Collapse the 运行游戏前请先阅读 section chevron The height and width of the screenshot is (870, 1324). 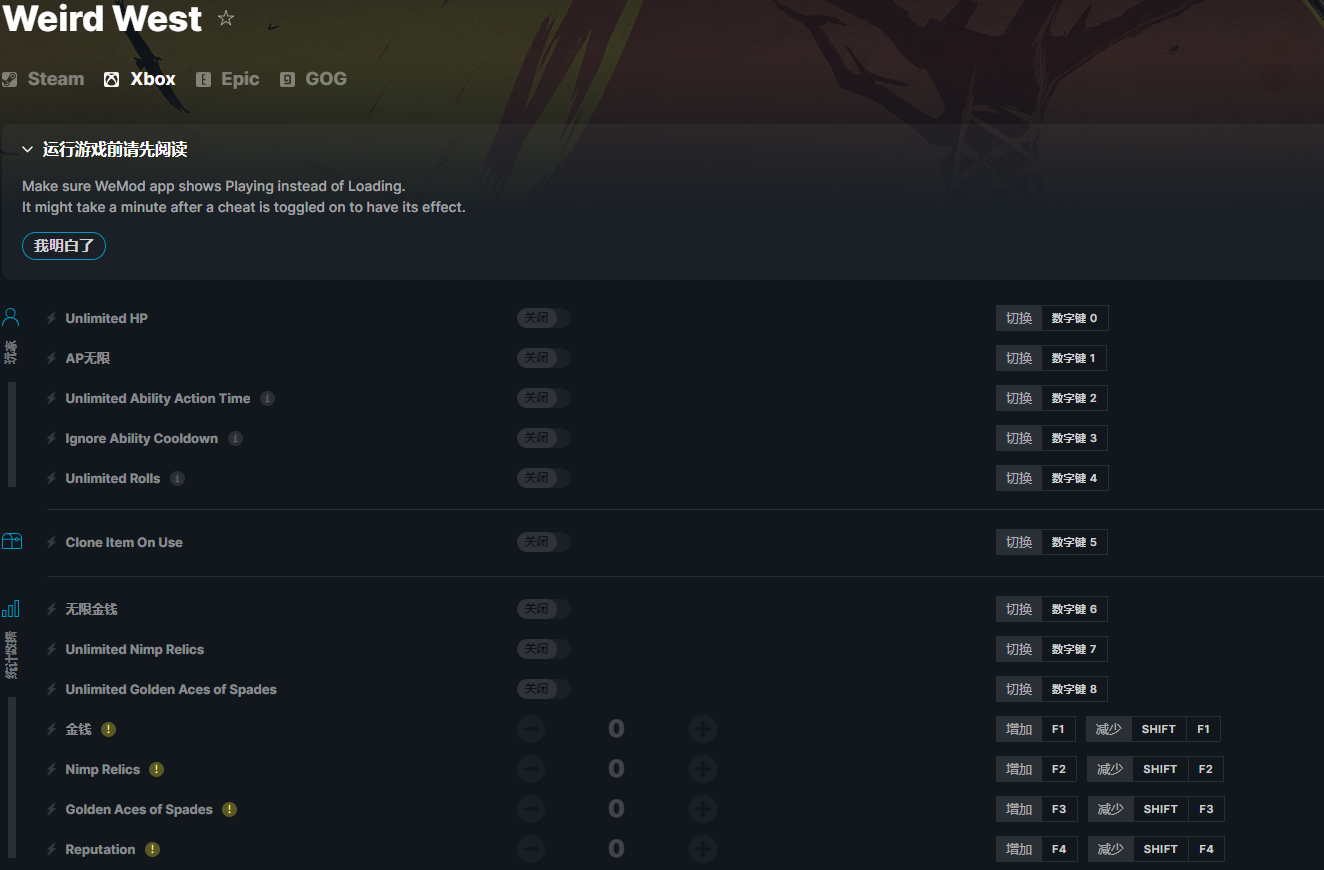coord(28,150)
